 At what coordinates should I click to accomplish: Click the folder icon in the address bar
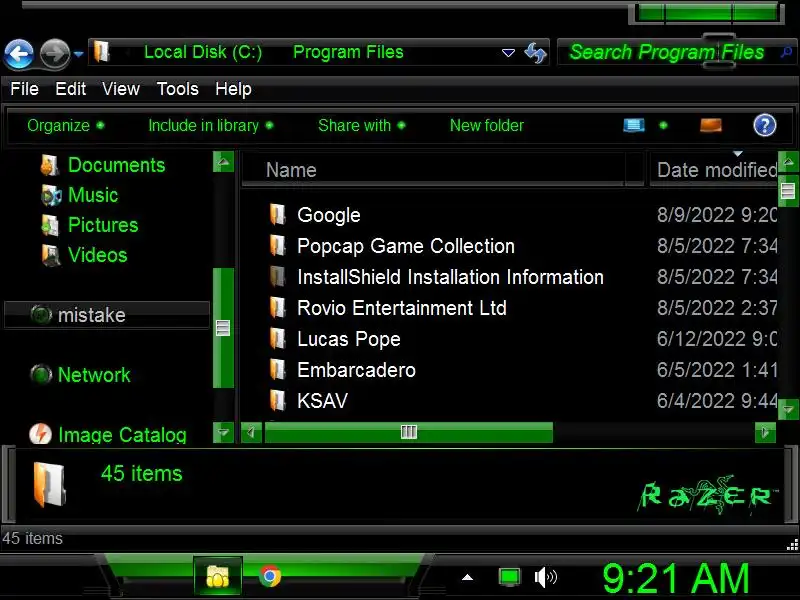(102, 52)
